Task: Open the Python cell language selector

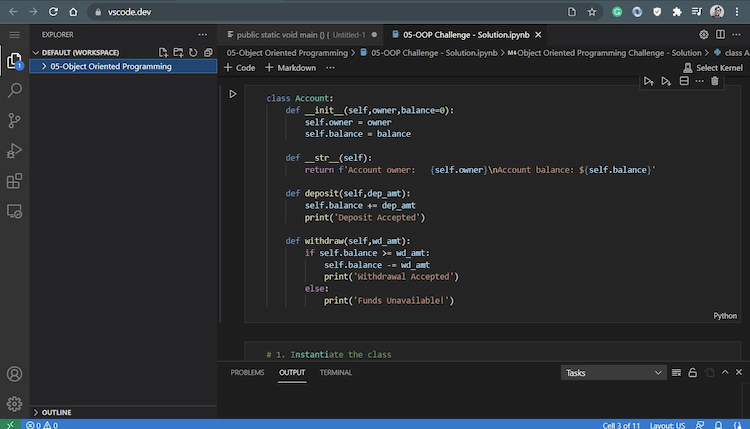Action: 725,316
